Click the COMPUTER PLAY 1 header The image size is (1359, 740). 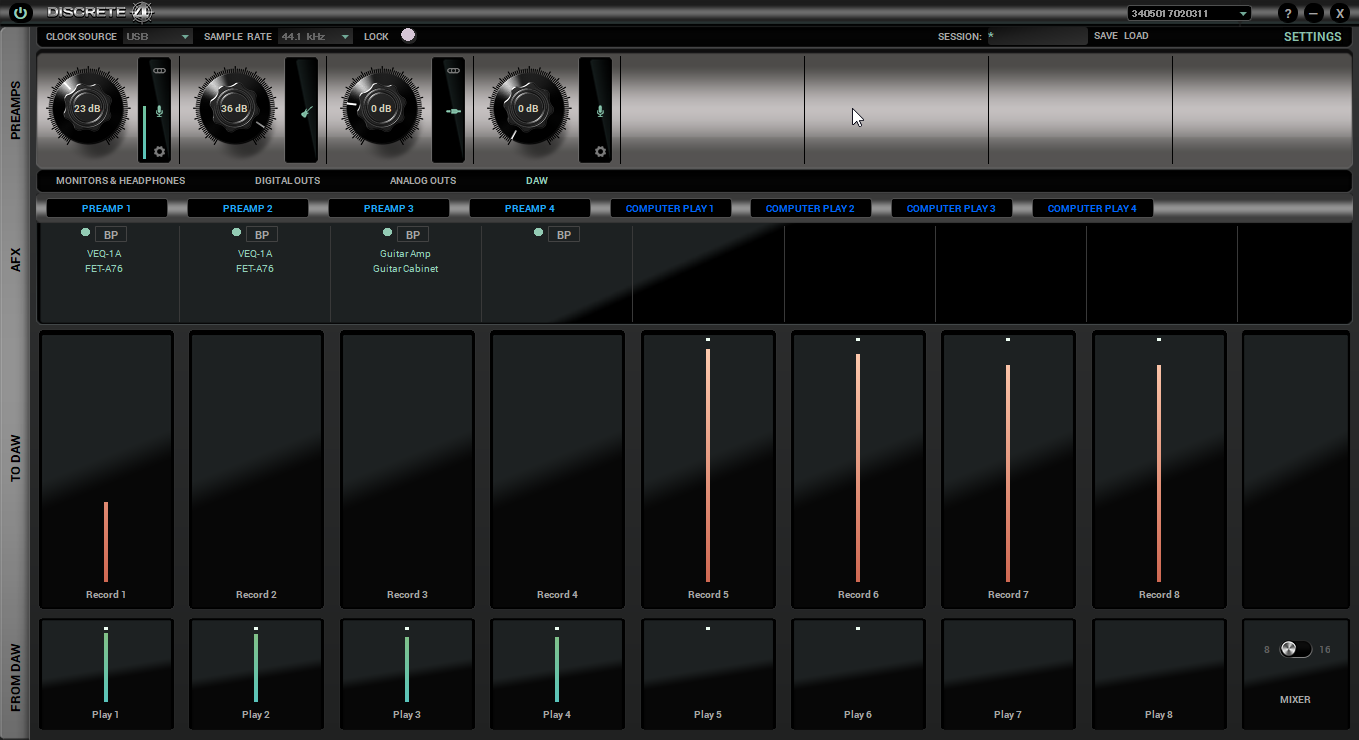pos(671,209)
